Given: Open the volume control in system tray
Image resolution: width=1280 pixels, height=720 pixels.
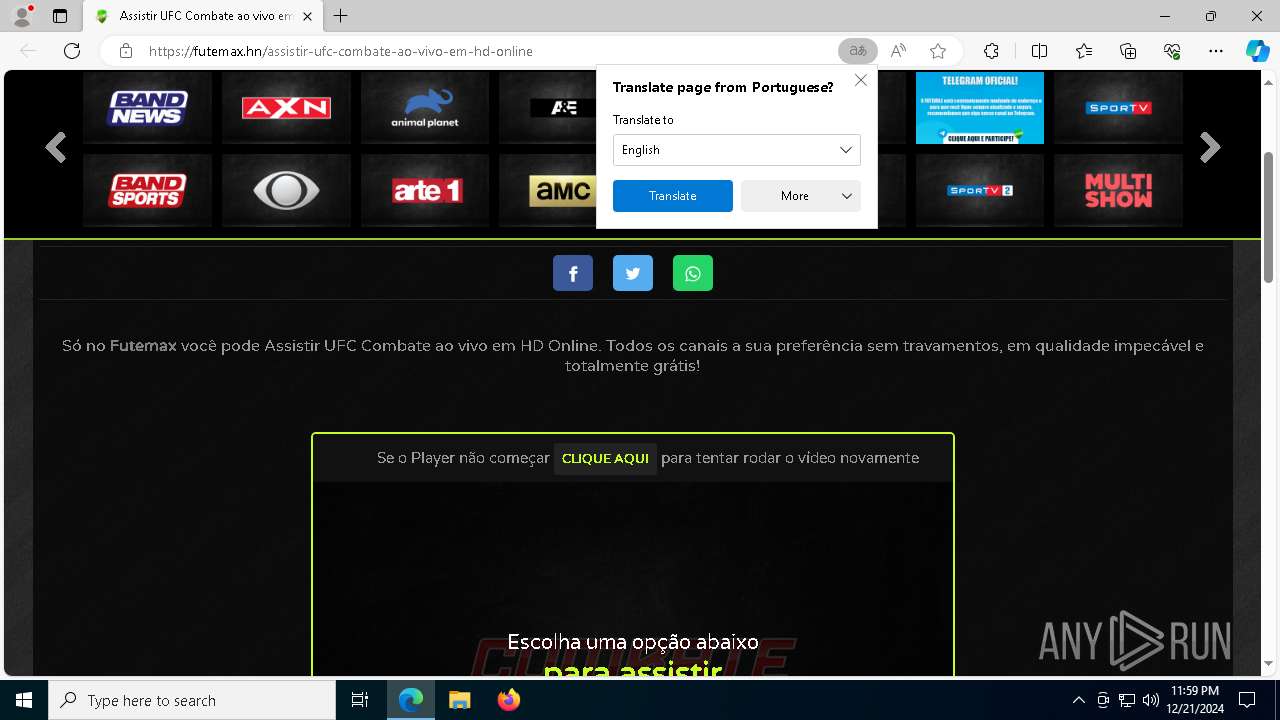Looking at the screenshot, I should tap(1151, 700).
